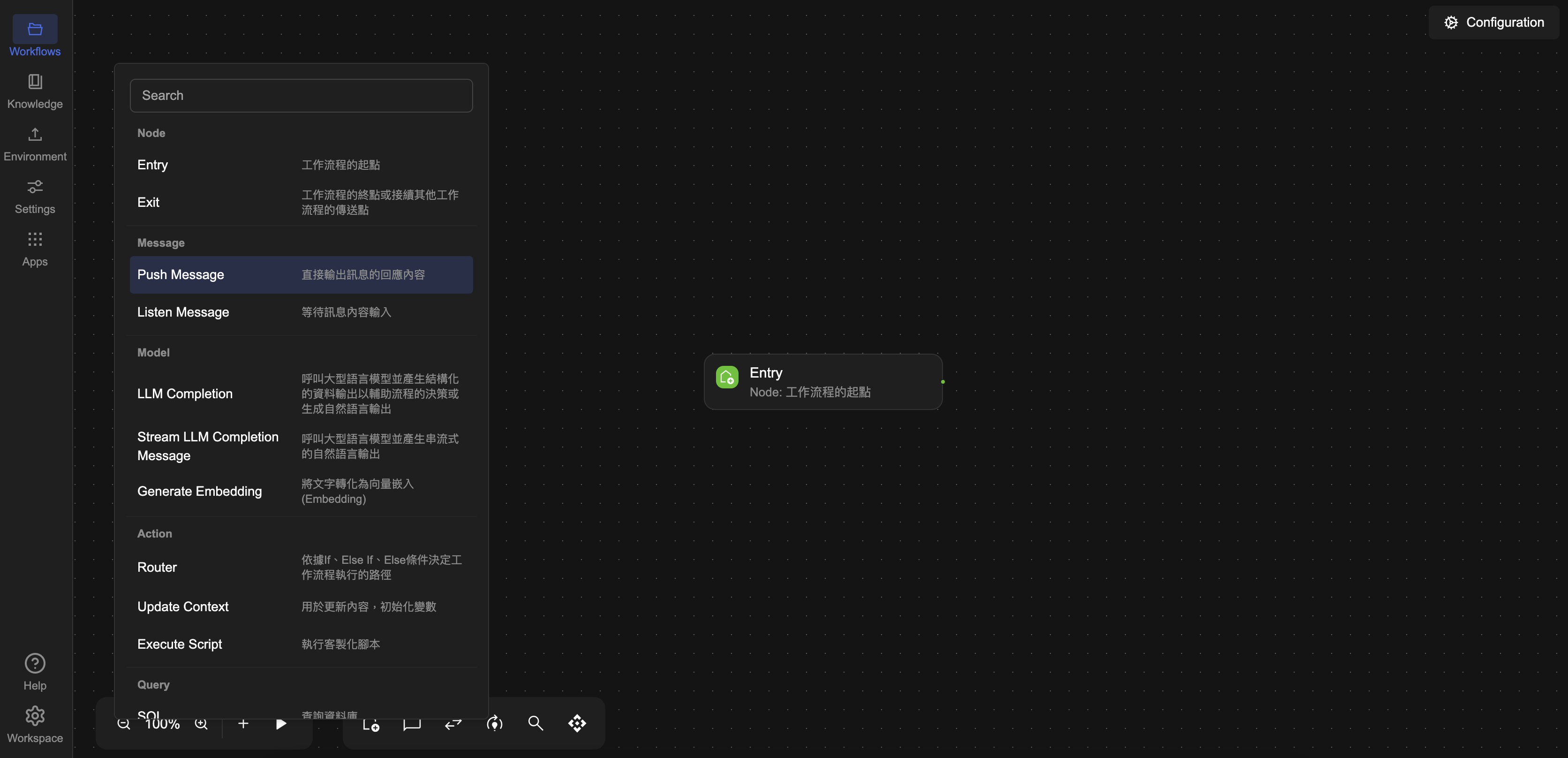Select the Router node under Action

(157, 567)
